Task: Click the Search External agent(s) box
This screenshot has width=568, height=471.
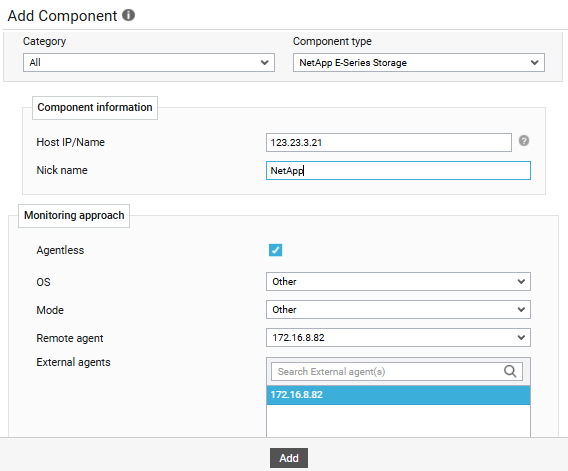Action: [x=397, y=371]
